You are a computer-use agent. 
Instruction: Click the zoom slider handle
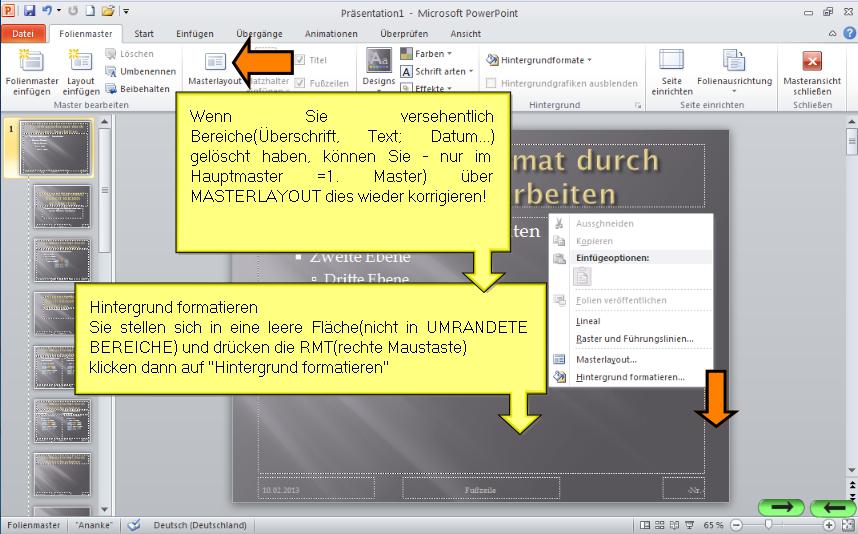point(768,525)
